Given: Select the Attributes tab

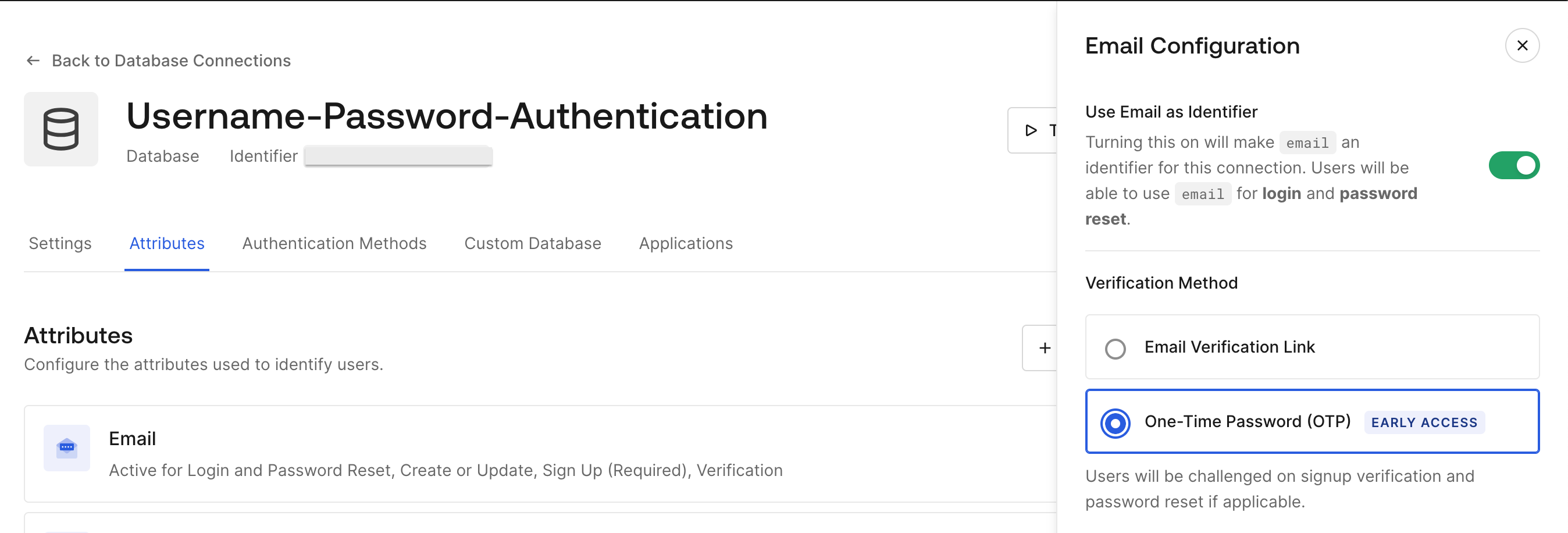Looking at the screenshot, I should pyautogui.click(x=167, y=243).
